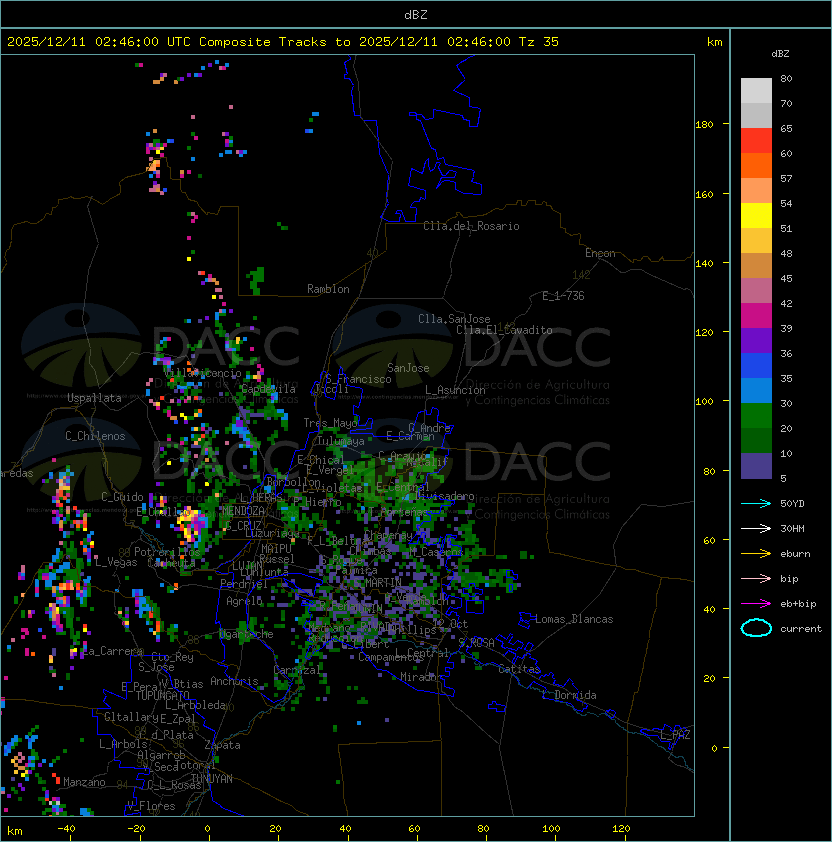Click the Villavicencio label

point(202,373)
